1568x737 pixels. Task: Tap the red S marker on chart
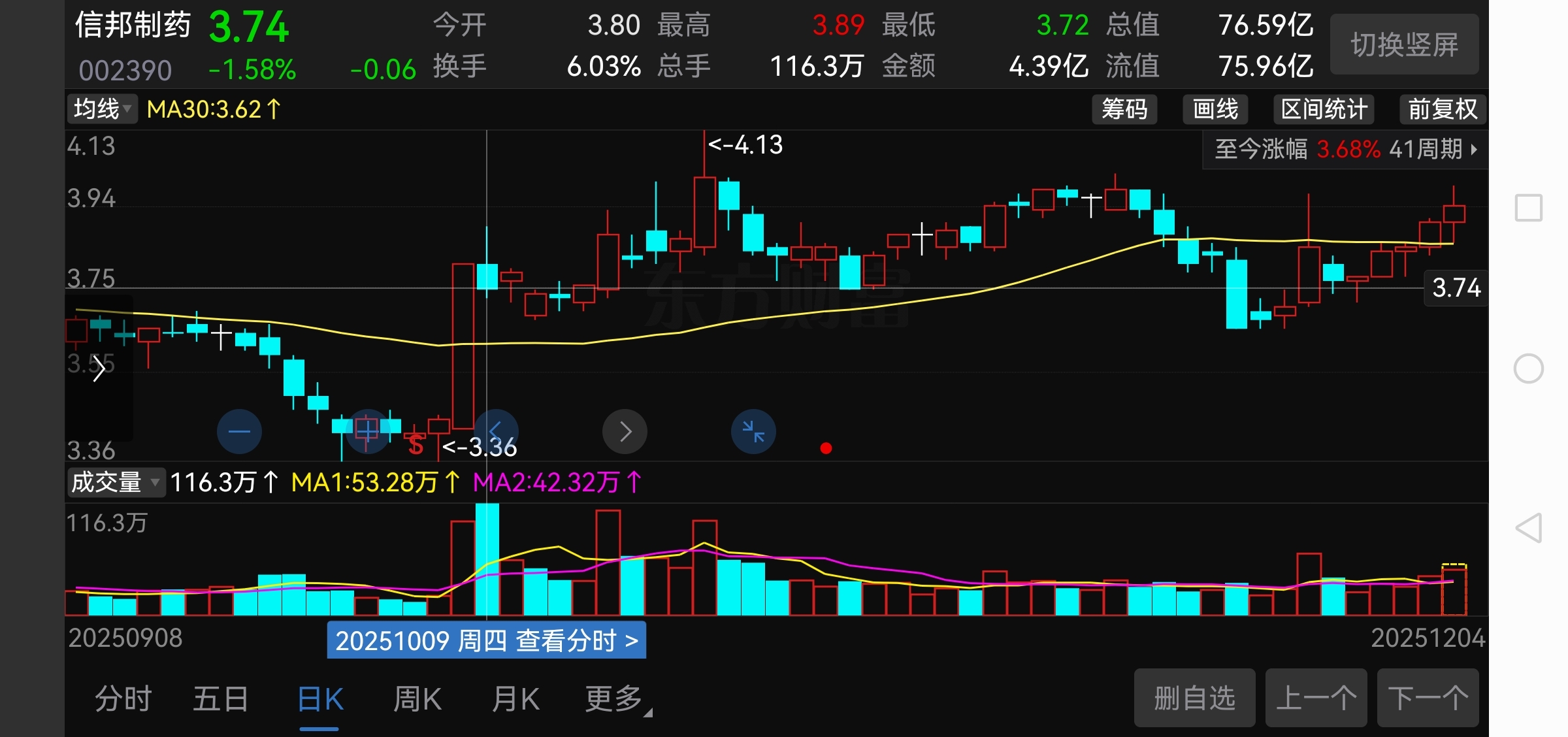416,446
